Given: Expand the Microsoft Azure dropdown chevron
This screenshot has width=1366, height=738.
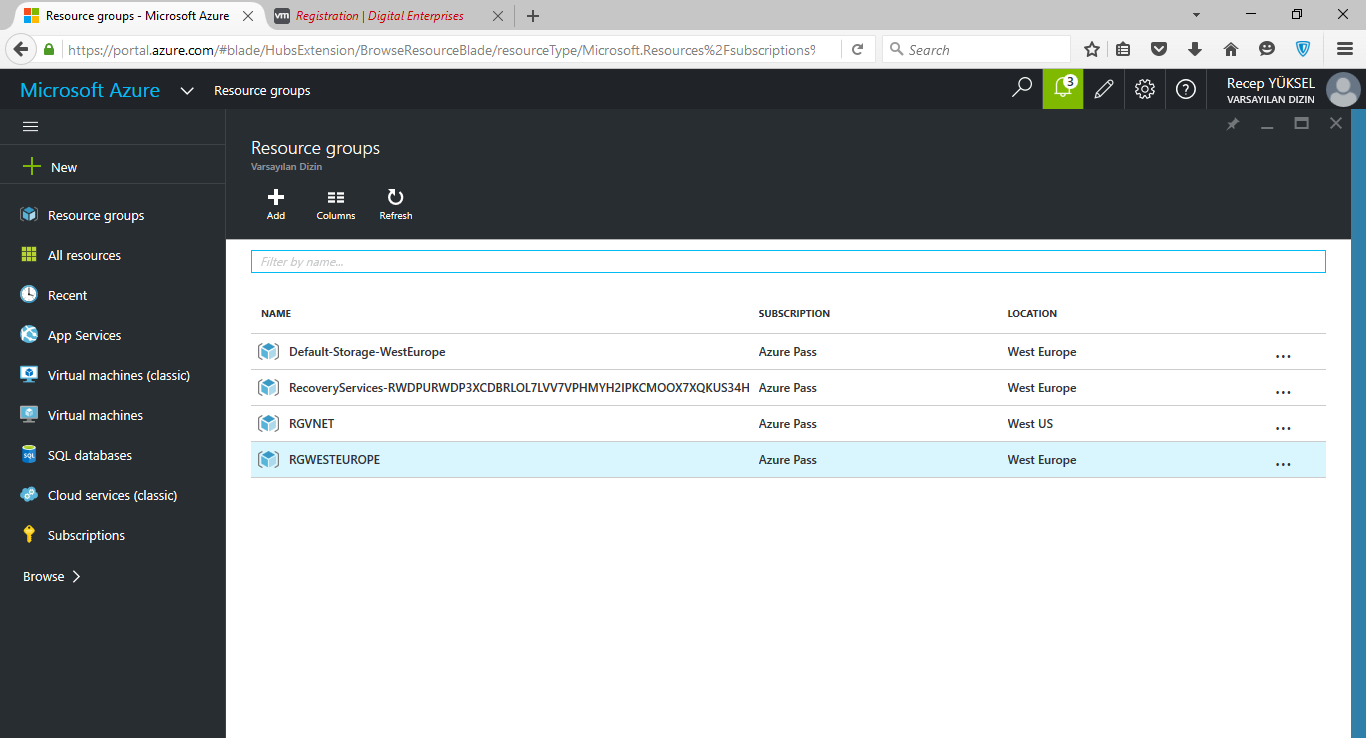Looking at the screenshot, I should [186, 90].
